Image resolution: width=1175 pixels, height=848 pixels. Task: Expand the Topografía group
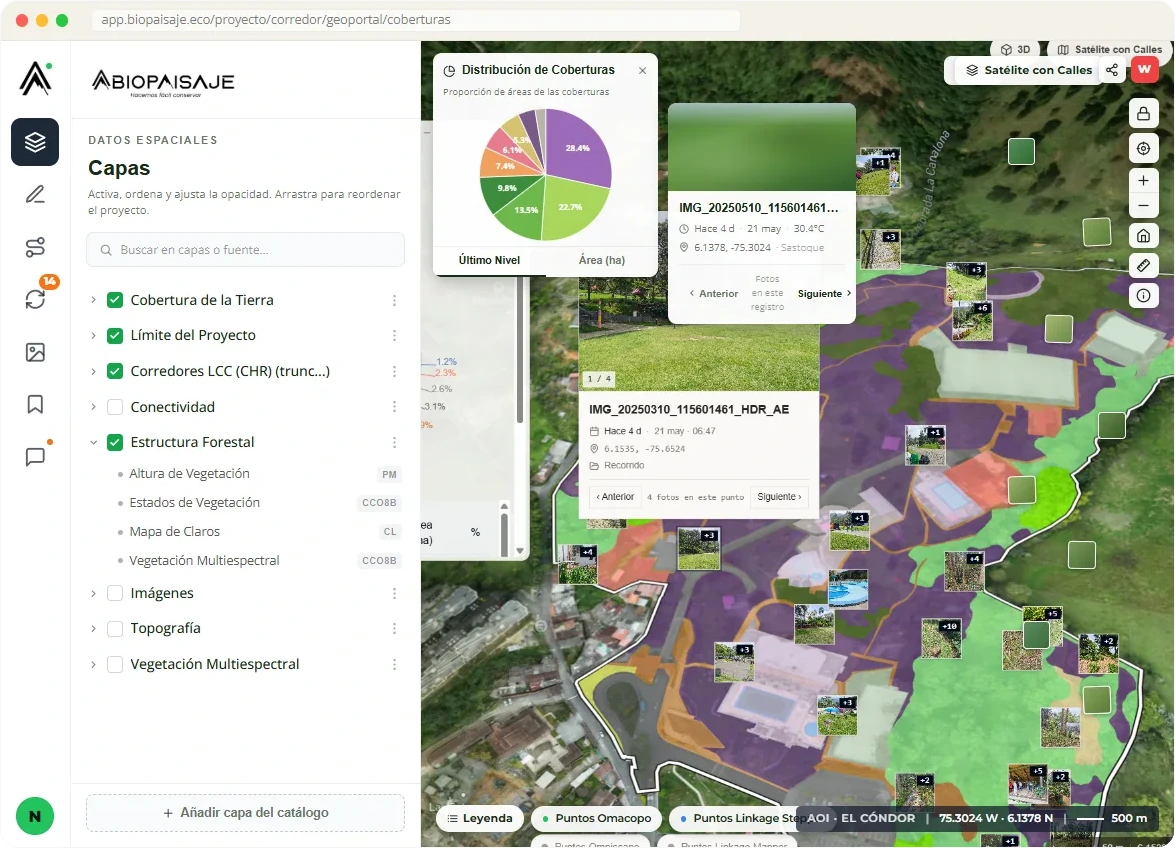93,629
